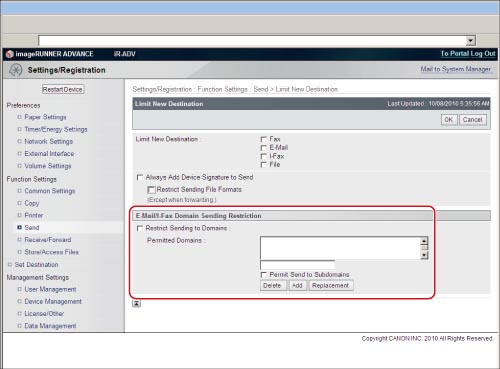This screenshot has height=369, width=500.
Task: Open License/Other in the sidebar
Action: tap(44, 314)
